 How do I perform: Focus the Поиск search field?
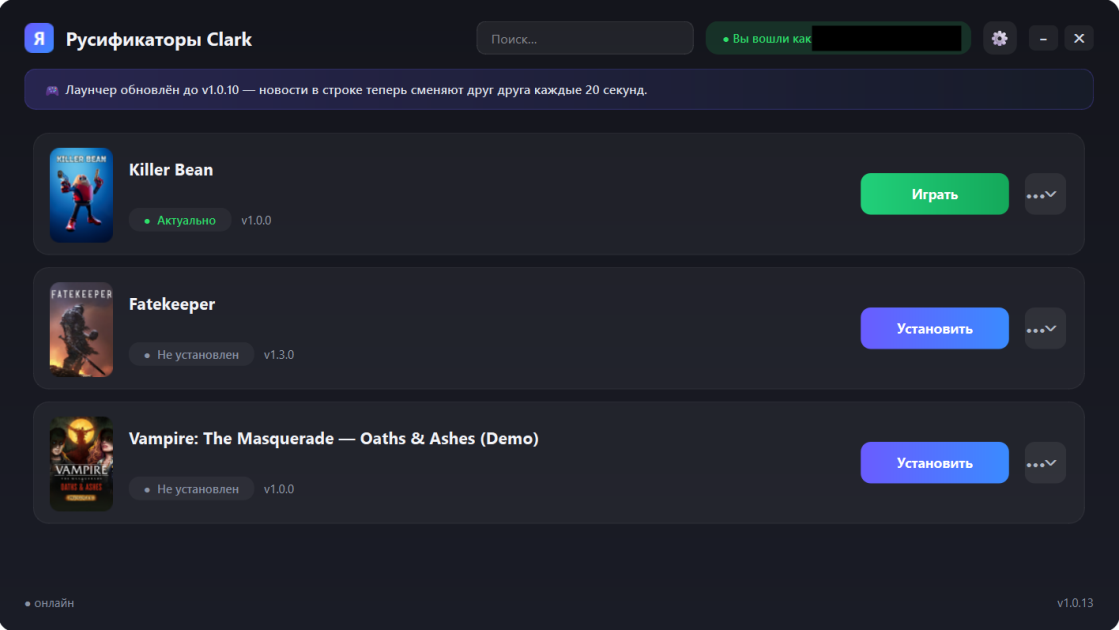click(584, 39)
